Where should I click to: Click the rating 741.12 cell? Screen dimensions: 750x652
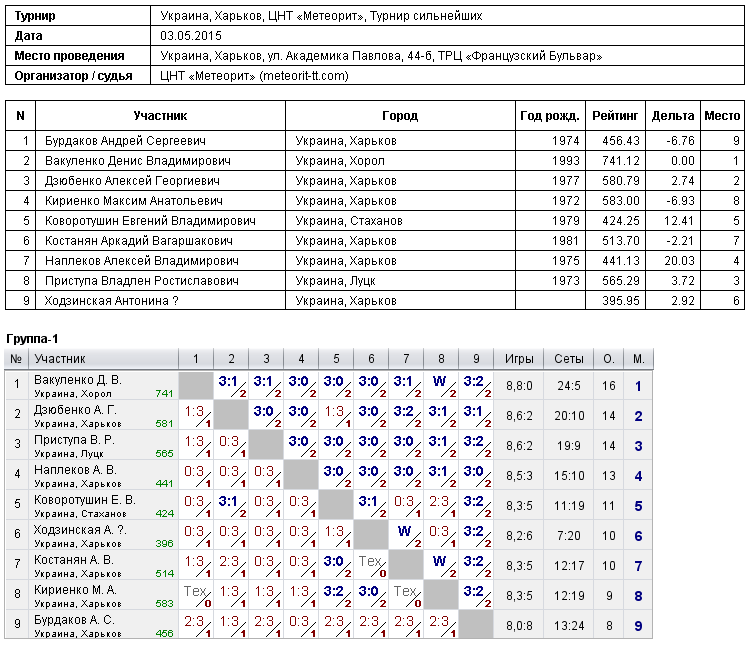click(x=621, y=161)
